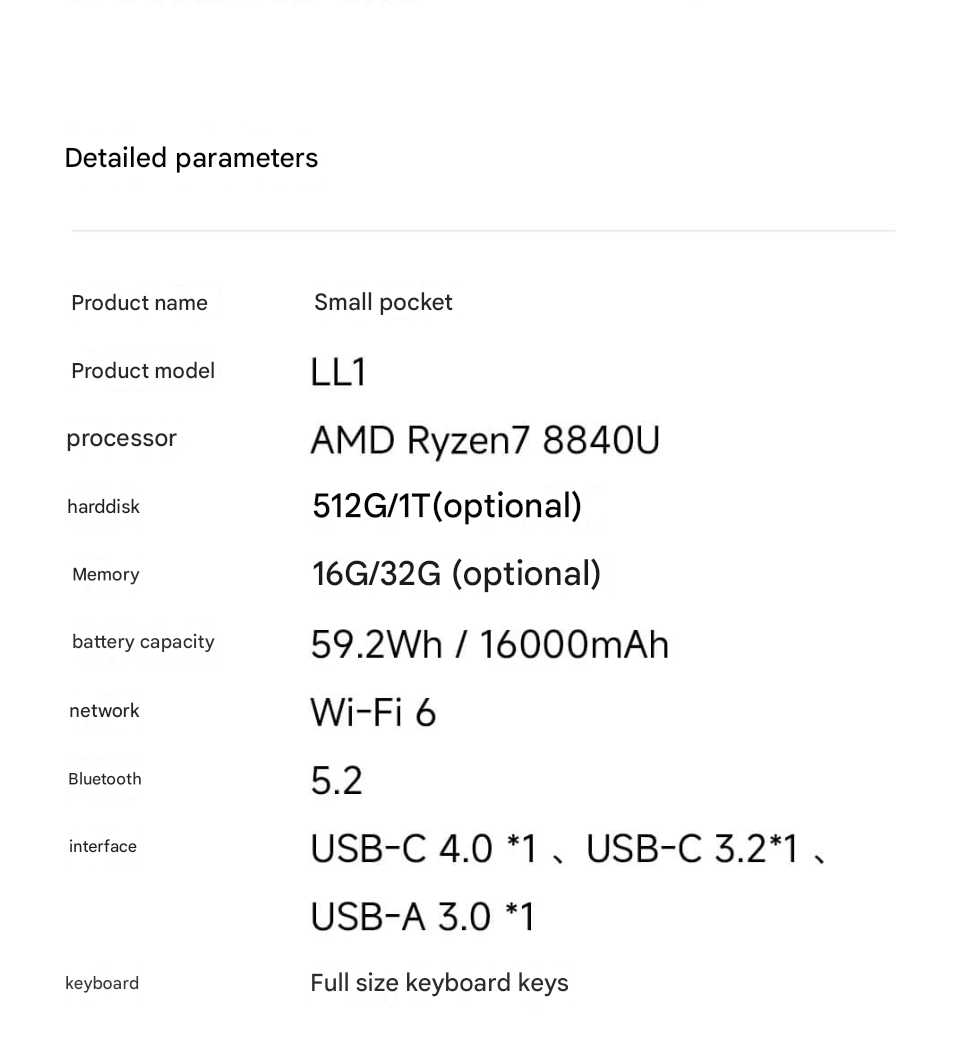Click the "battery capacity" label
Image resolution: width=969 pixels, height=1057 pixels.
point(143,642)
